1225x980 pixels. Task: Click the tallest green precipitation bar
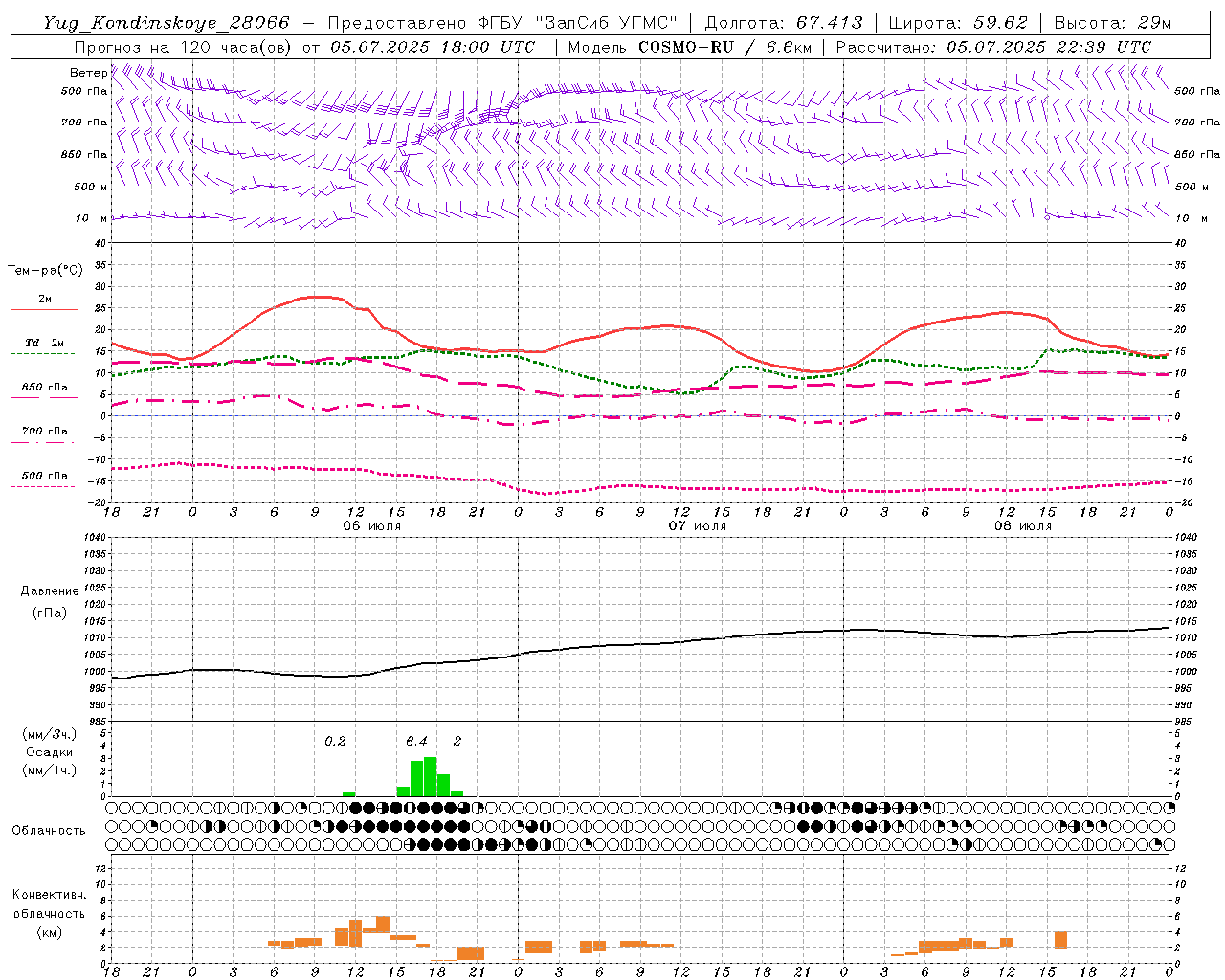point(430,776)
